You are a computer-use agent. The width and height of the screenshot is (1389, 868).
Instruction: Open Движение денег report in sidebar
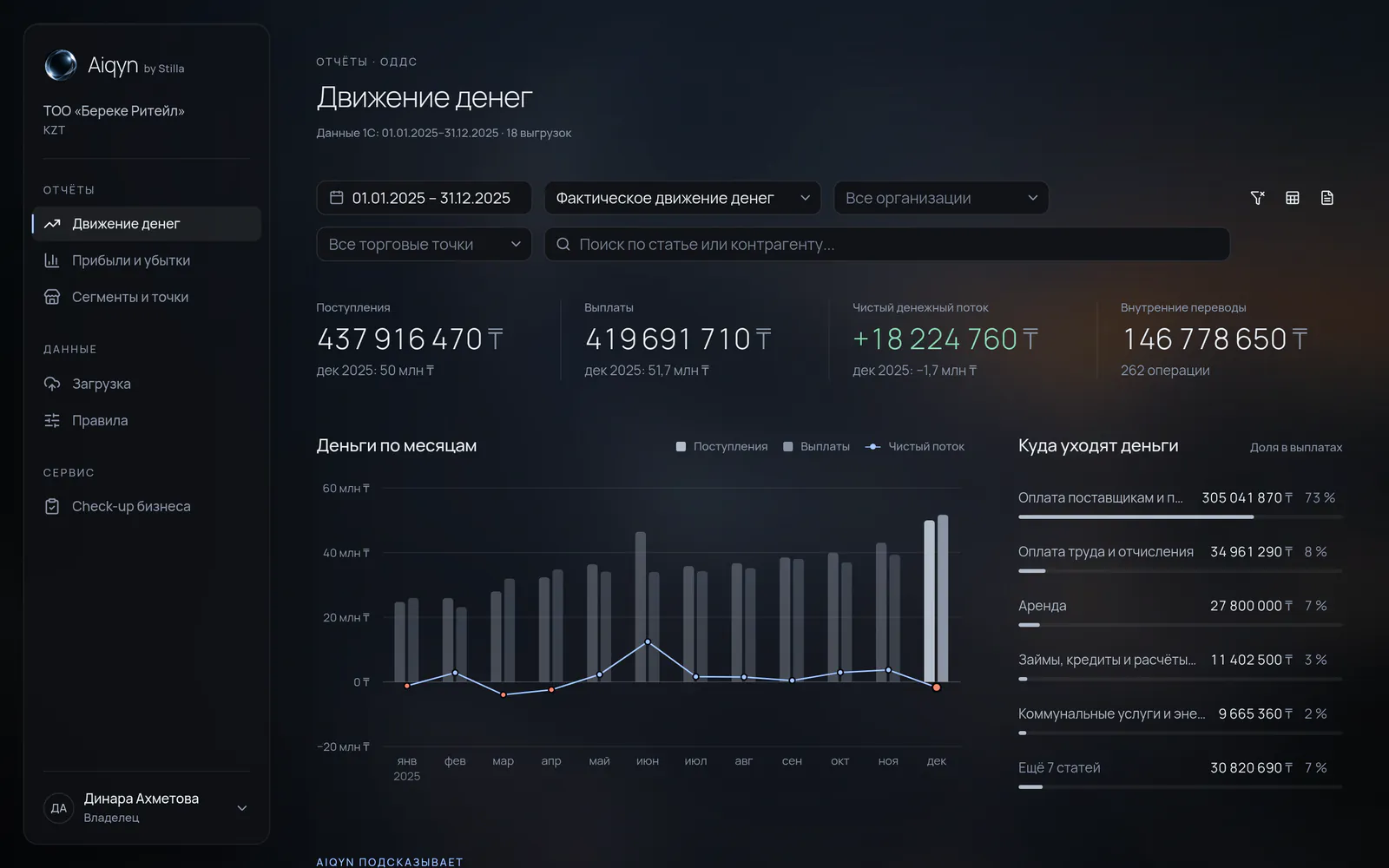click(146, 224)
